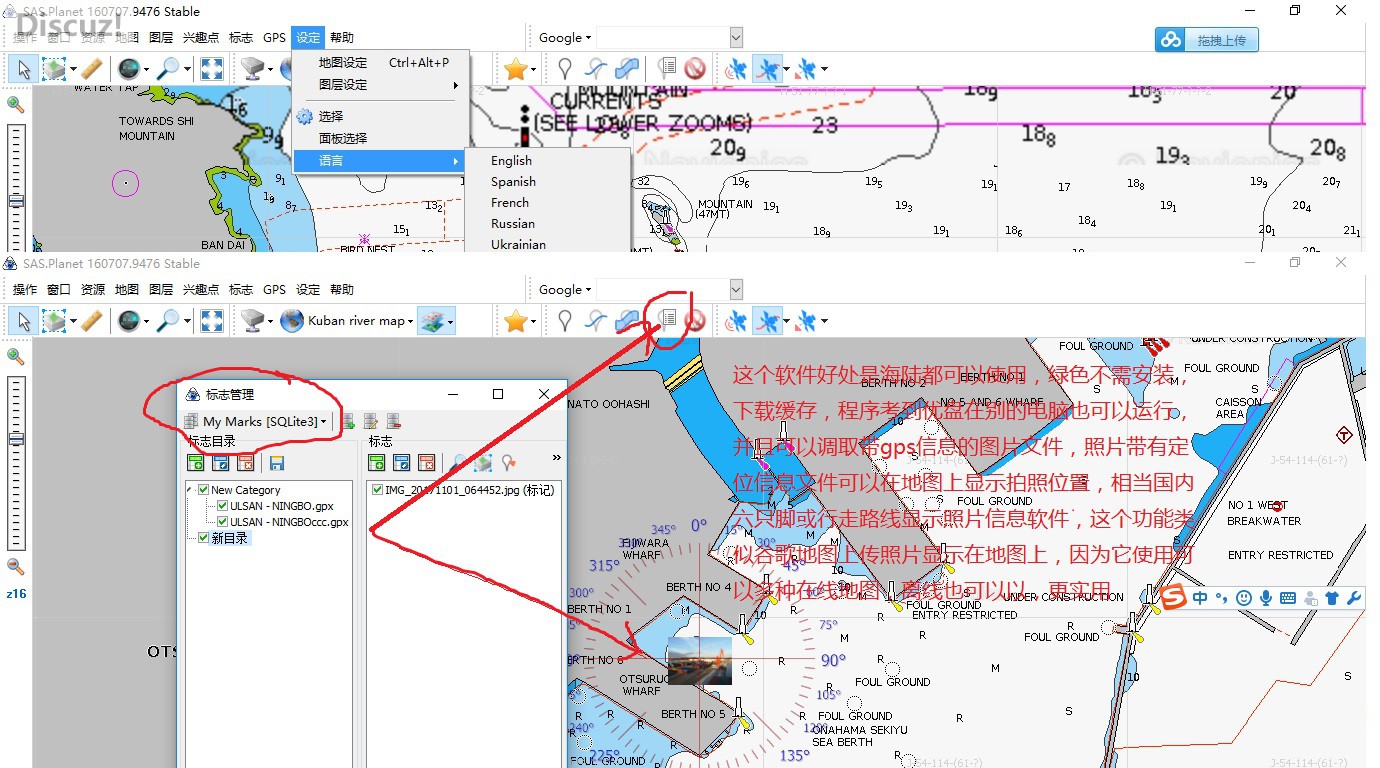Choose add polygon tool in upper window

(x=627, y=69)
